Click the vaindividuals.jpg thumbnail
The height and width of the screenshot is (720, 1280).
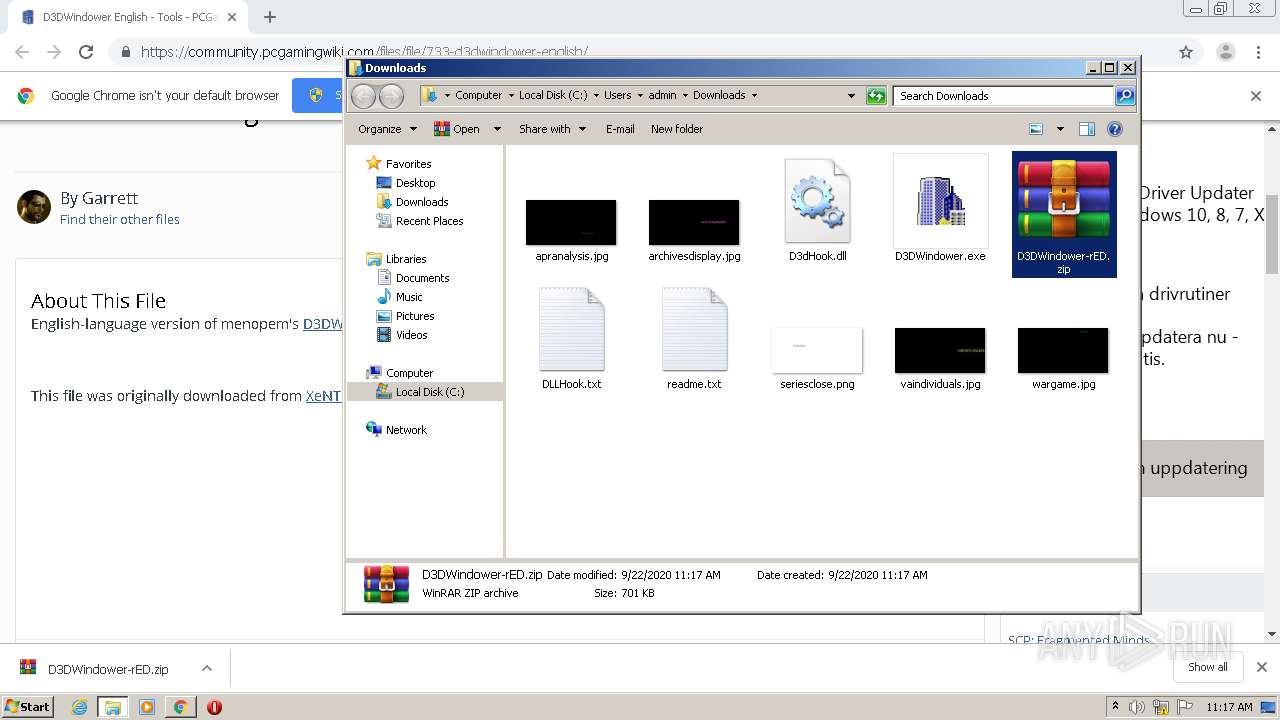(940, 350)
